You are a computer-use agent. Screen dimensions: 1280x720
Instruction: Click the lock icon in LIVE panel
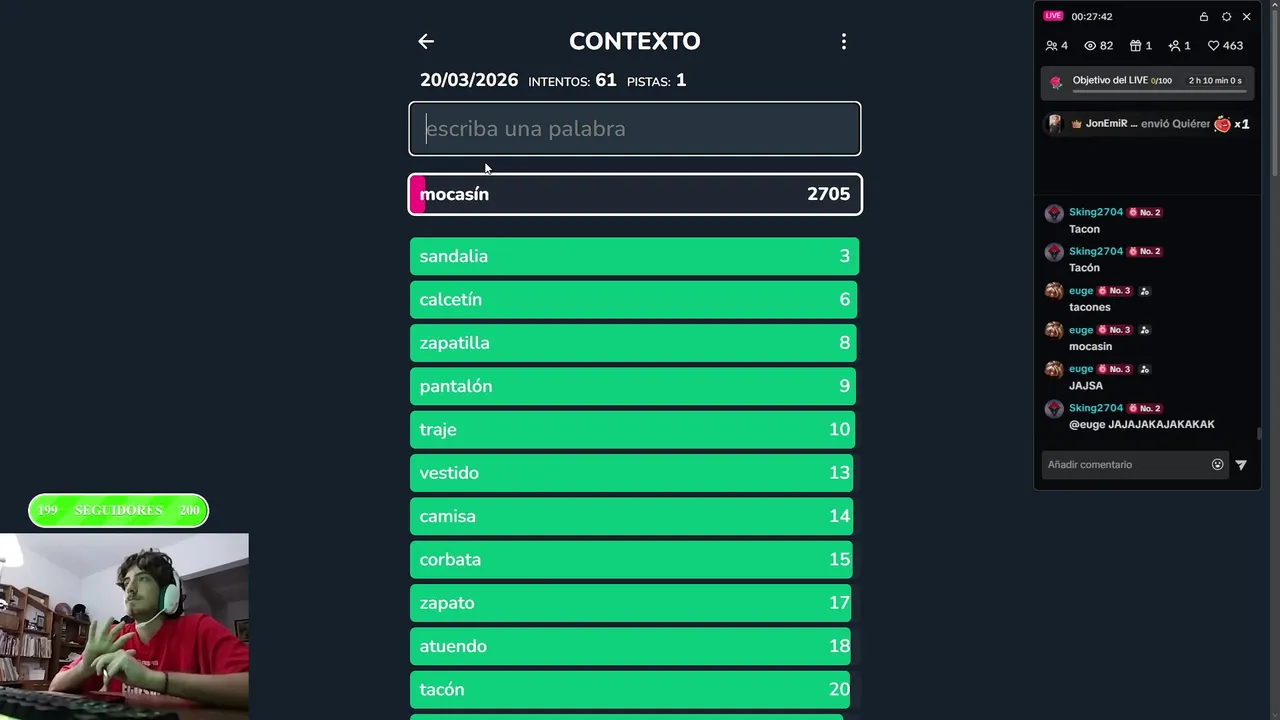point(1204,17)
